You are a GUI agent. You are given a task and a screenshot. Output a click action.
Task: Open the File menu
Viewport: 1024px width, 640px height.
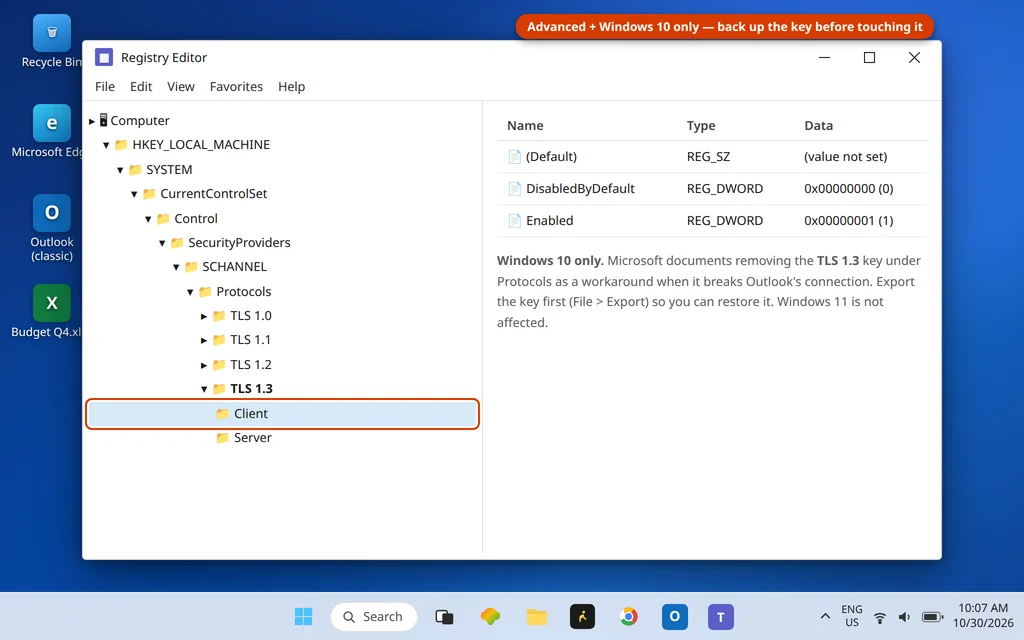tap(104, 86)
